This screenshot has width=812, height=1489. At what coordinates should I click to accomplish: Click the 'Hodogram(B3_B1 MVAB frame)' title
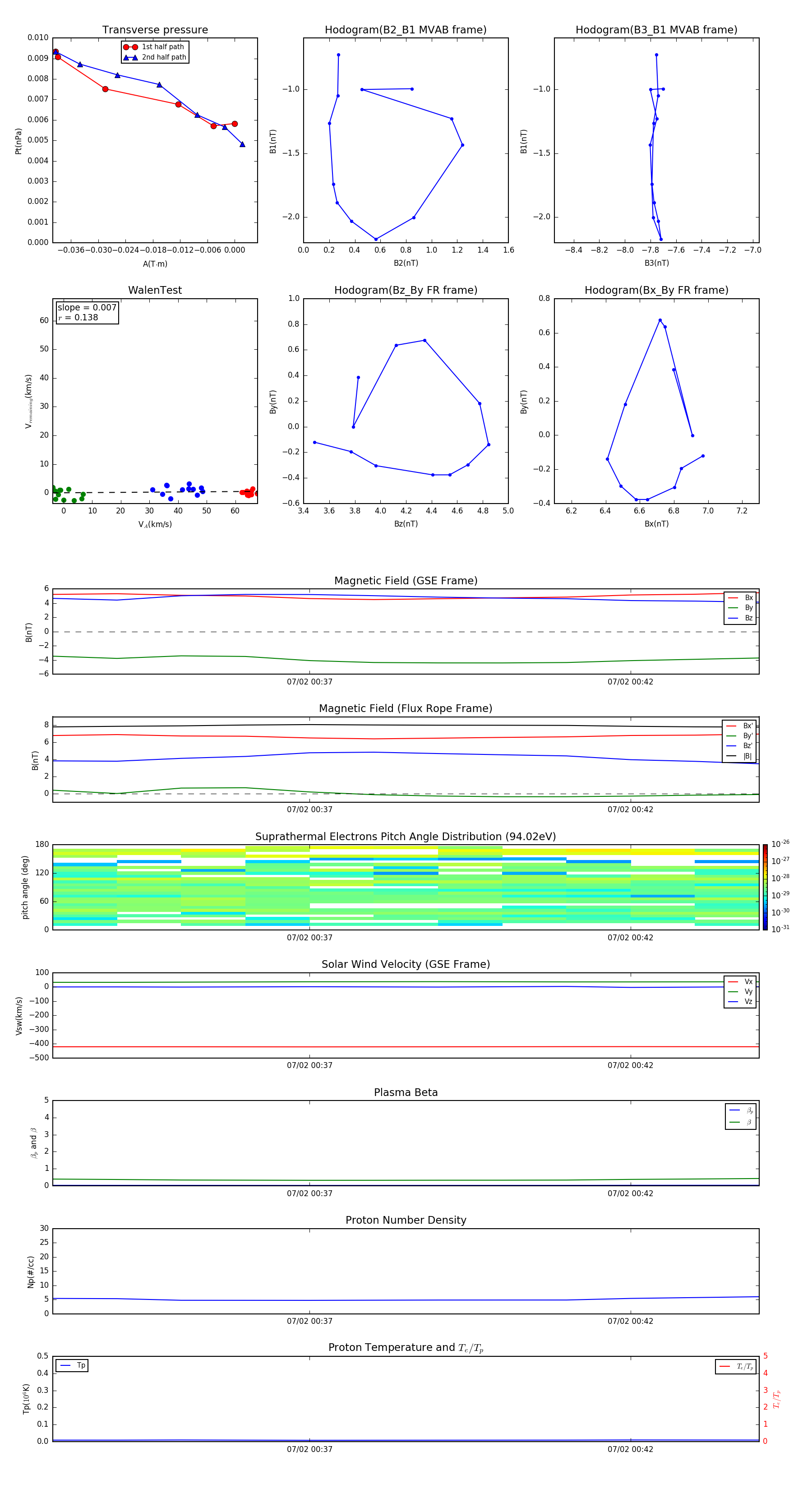(x=656, y=30)
